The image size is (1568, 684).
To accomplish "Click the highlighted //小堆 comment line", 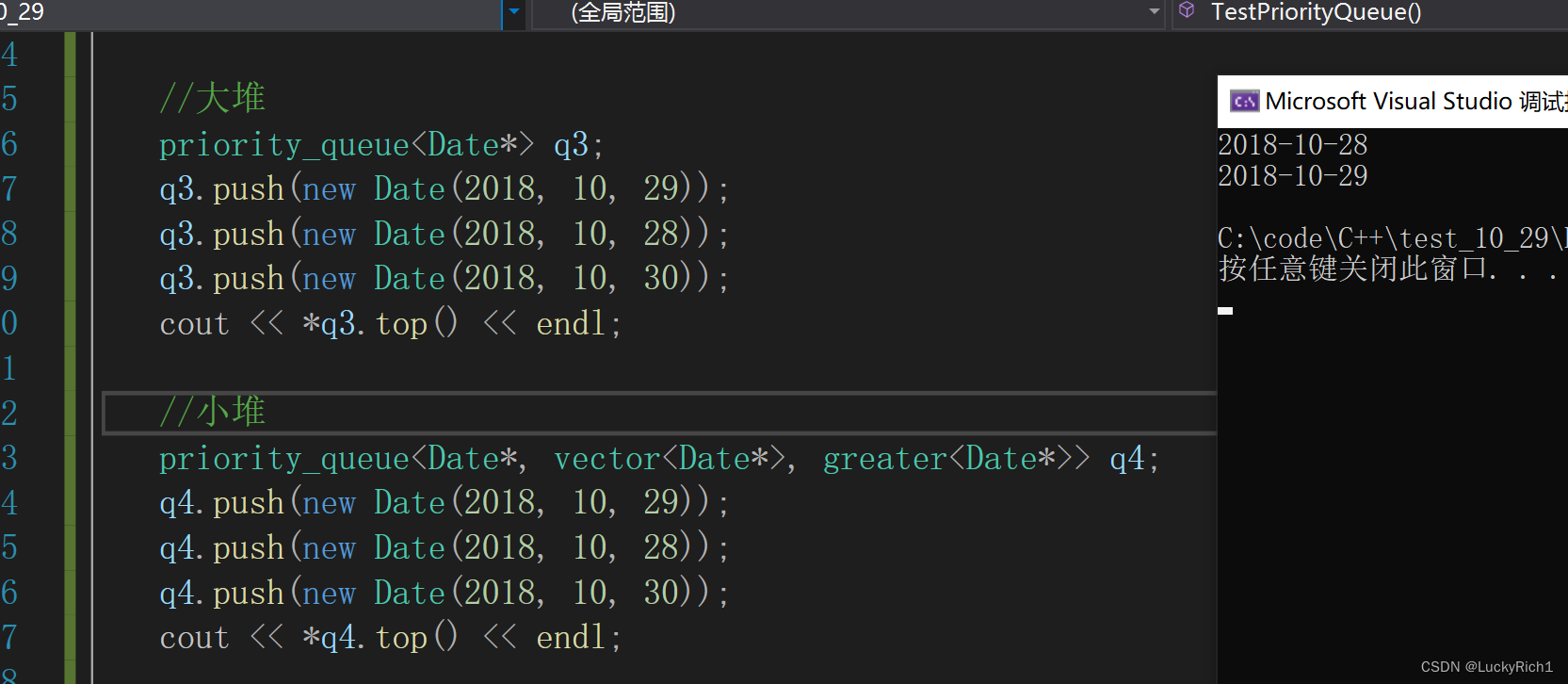I will [213, 413].
